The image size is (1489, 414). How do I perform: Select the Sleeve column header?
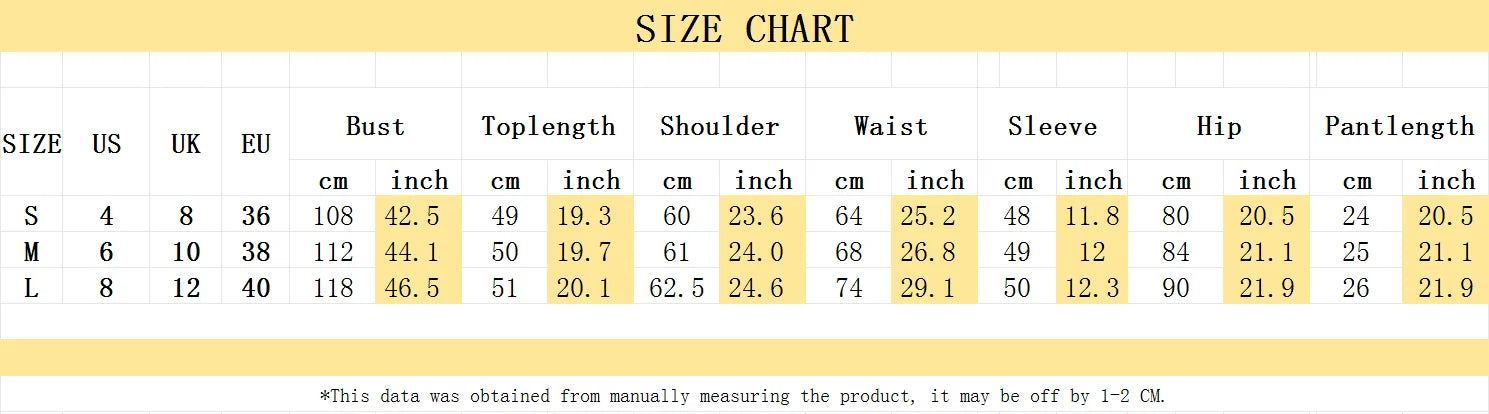pyautogui.click(x=1052, y=127)
